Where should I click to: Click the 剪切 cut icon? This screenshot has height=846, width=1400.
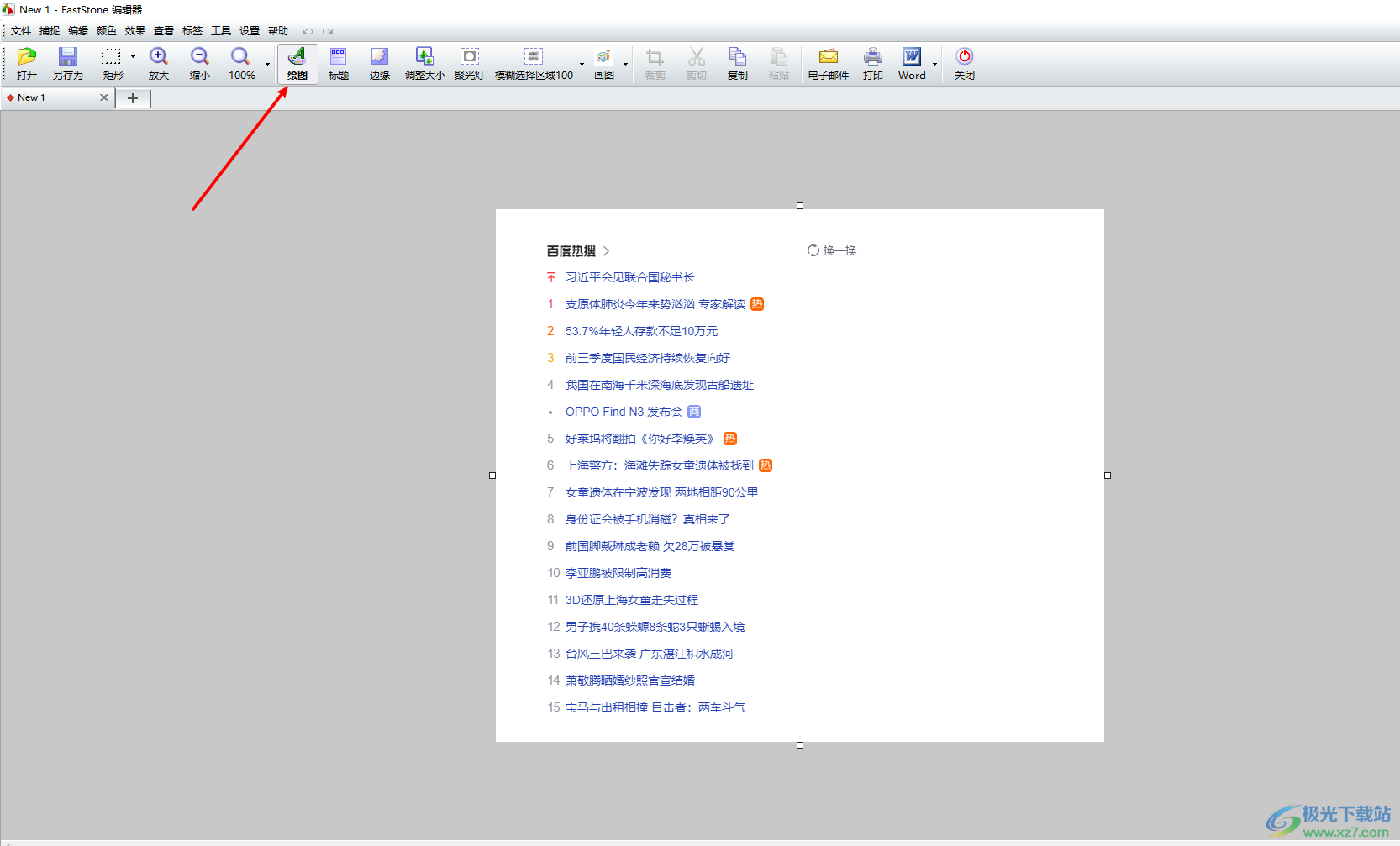coord(696,64)
